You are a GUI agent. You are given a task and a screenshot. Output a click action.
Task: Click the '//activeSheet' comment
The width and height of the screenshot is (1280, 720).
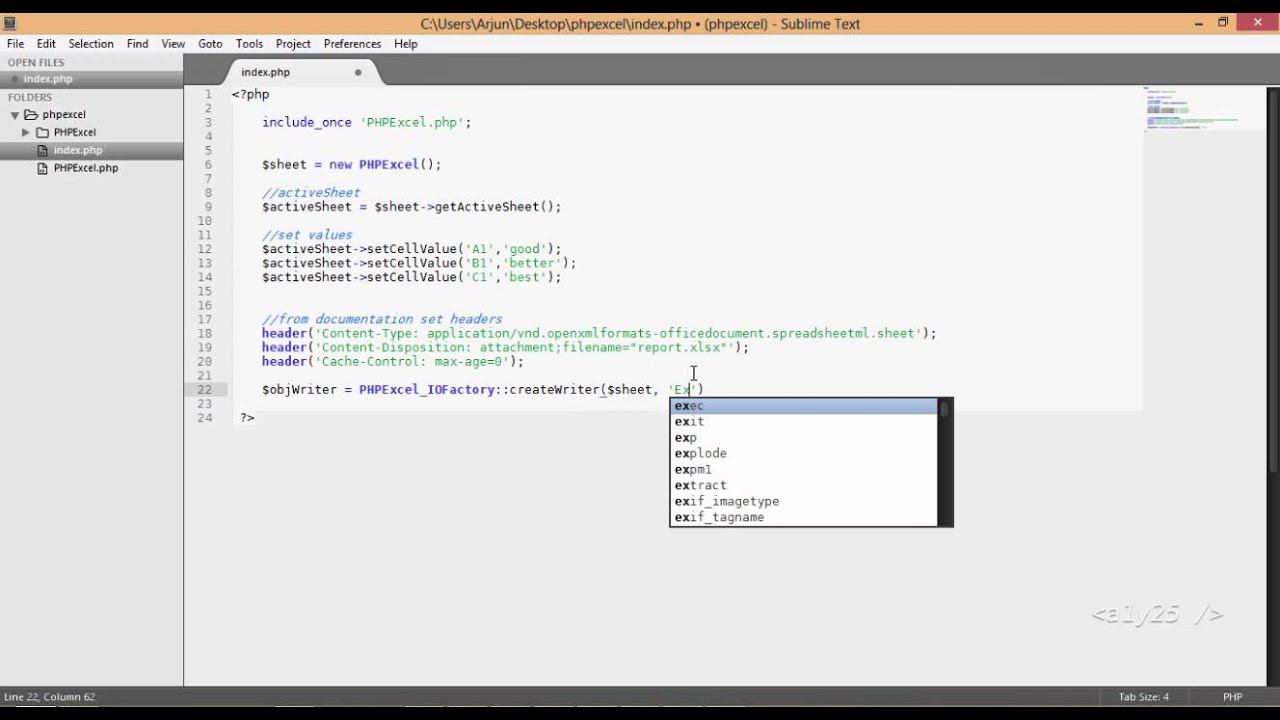[311, 192]
